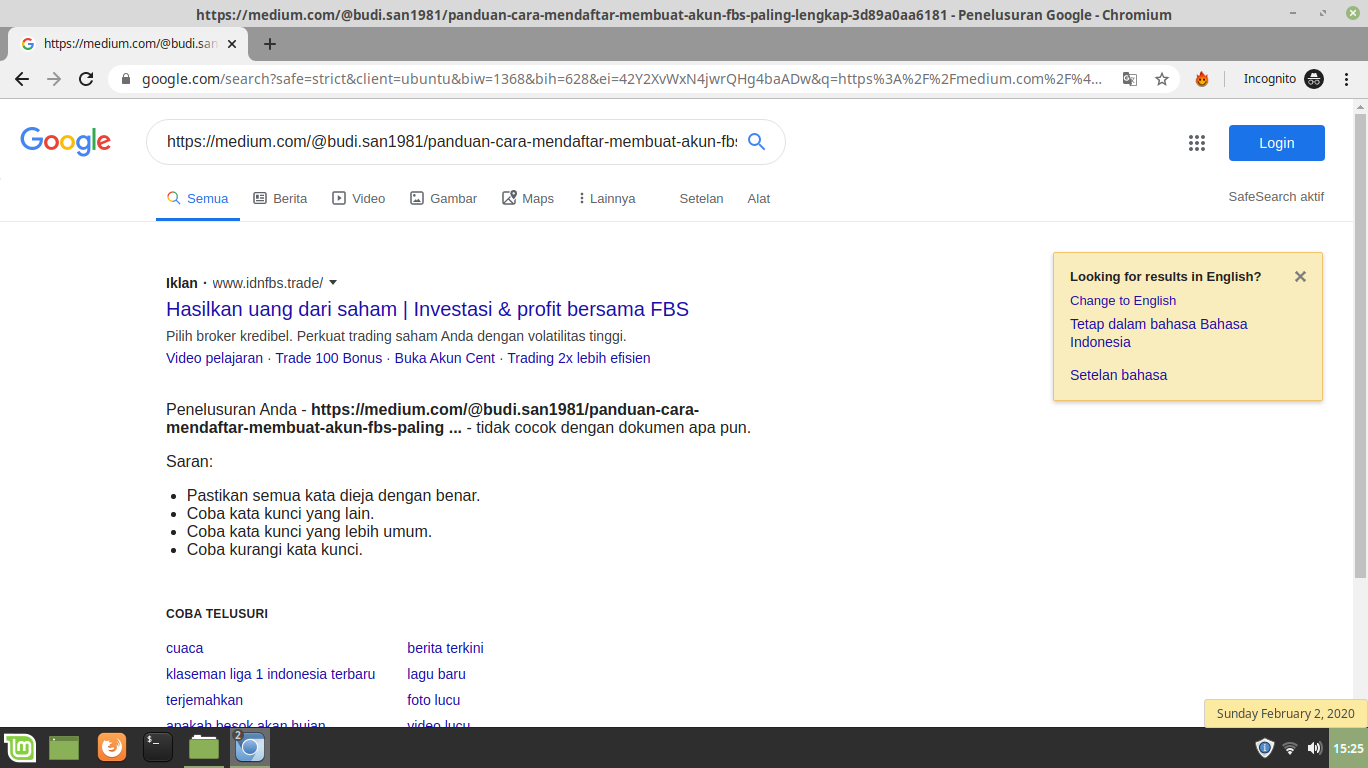Image resolution: width=1368 pixels, height=768 pixels.
Task: Click the volume speaker tray icon
Action: point(1314,748)
